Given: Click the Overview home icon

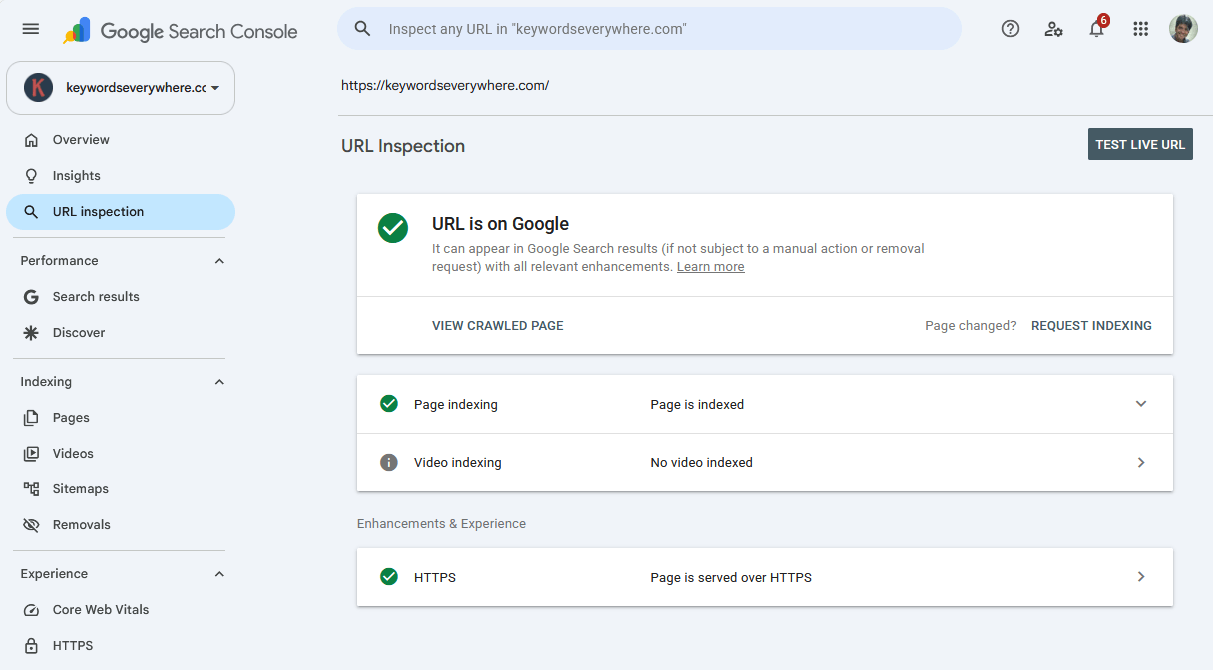Looking at the screenshot, I should click(x=32, y=140).
